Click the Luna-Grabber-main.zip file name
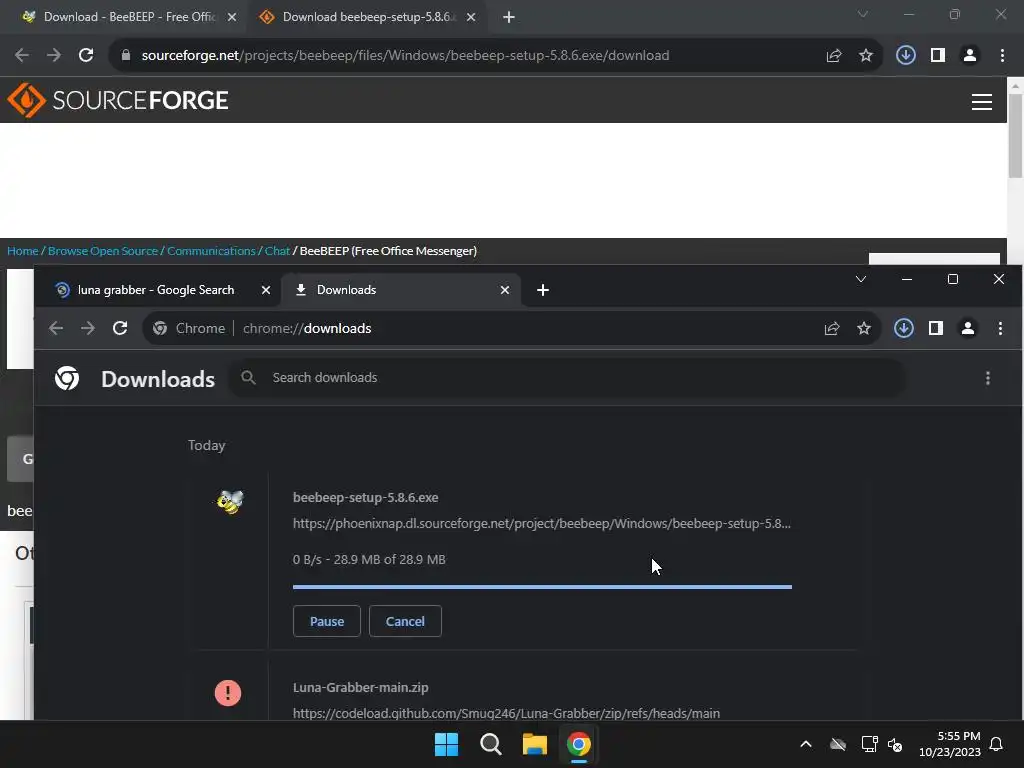Screen dimensions: 1024x768 tap(360, 688)
